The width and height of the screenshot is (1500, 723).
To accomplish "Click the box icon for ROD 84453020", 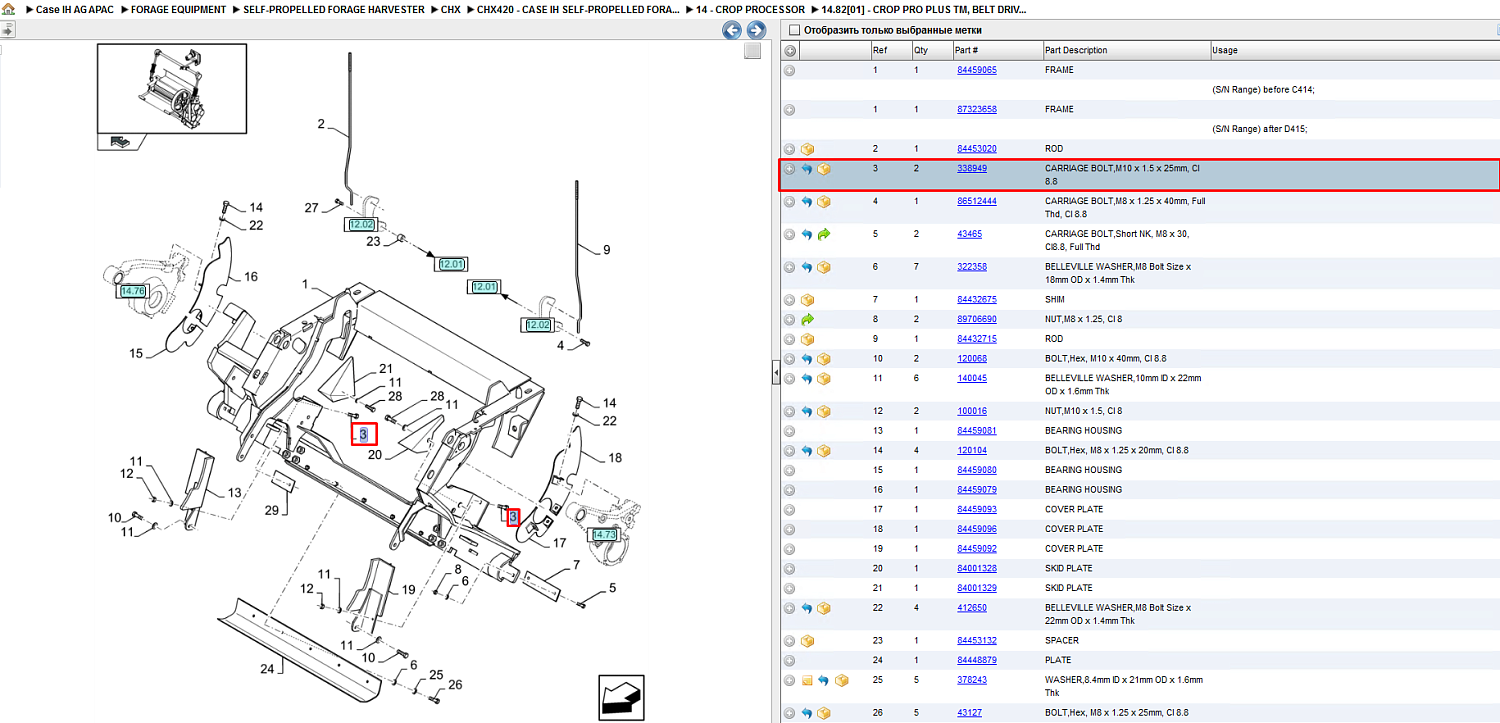I will coord(807,149).
